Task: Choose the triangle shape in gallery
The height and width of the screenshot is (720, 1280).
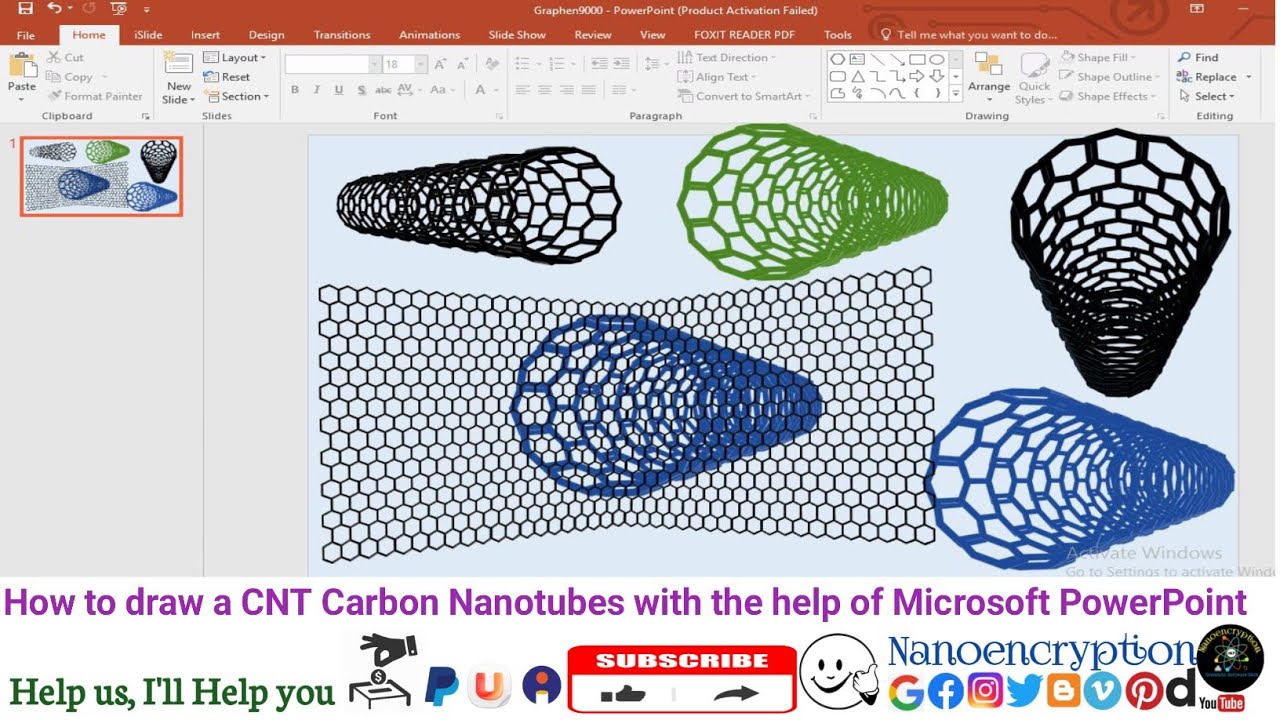Action: click(x=857, y=76)
